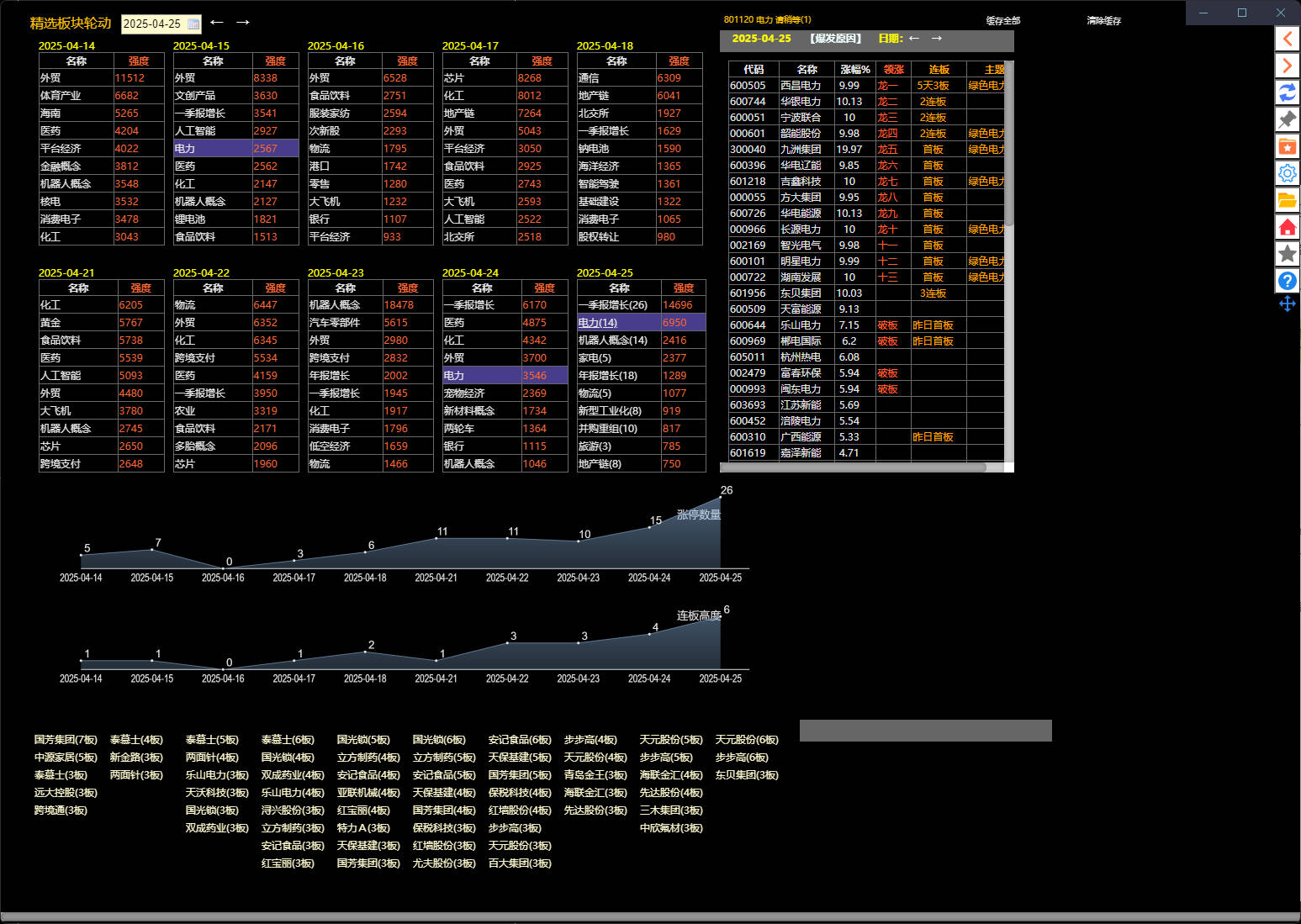Open the orange starred favorites folder icon
The height and width of the screenshot is (924, 1301).
pyautogui.click(x=1287, y=146)
